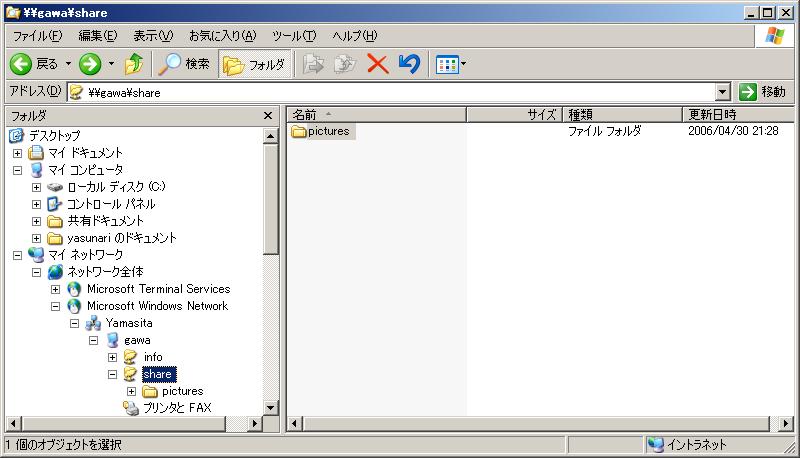The width and height of the screenshot is (800, 458).
Task: Select ローカル ディスク (C:) drive icon
Action: (55, 187)
